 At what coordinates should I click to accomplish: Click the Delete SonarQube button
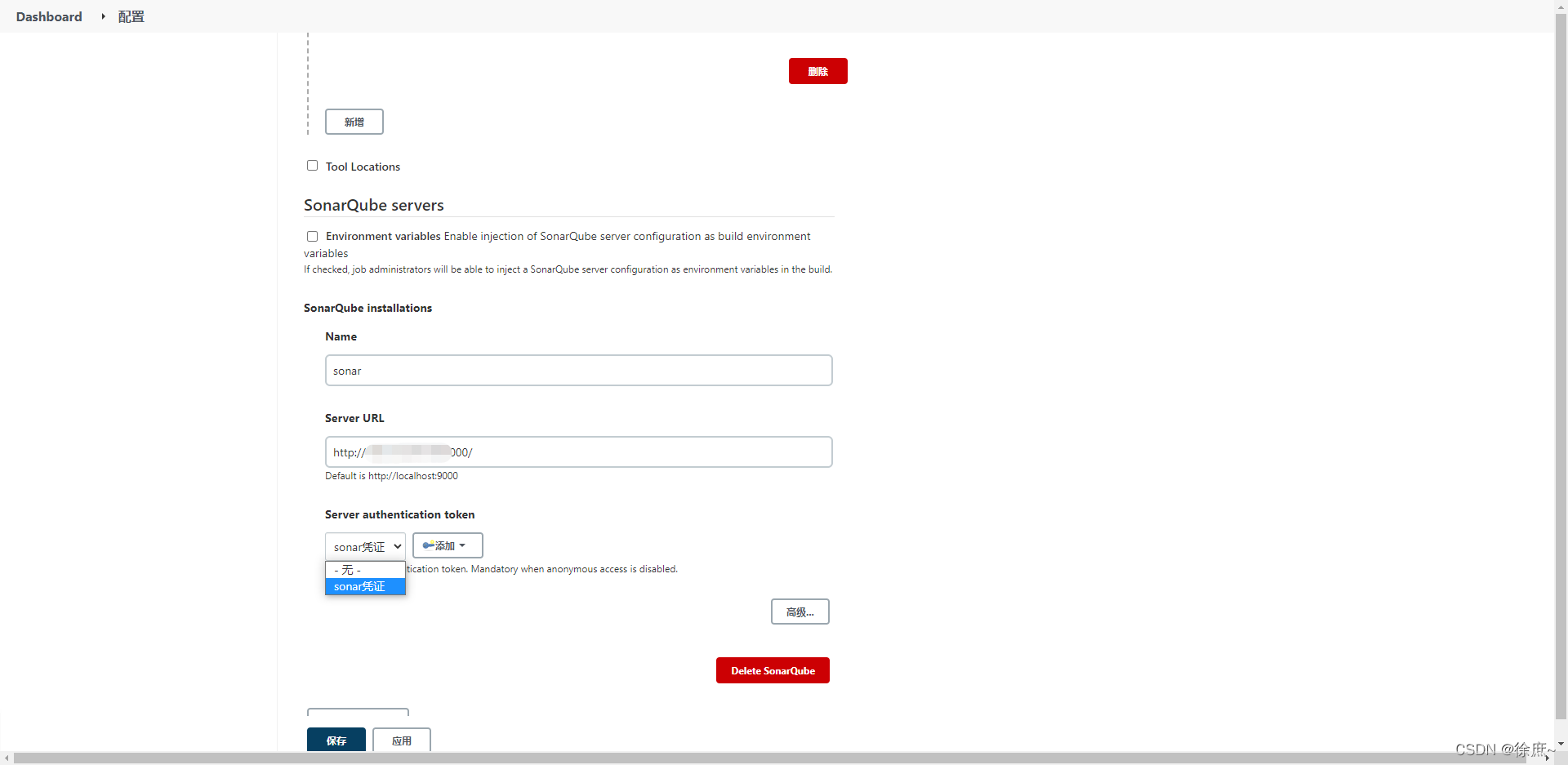[x=773, y=670]
